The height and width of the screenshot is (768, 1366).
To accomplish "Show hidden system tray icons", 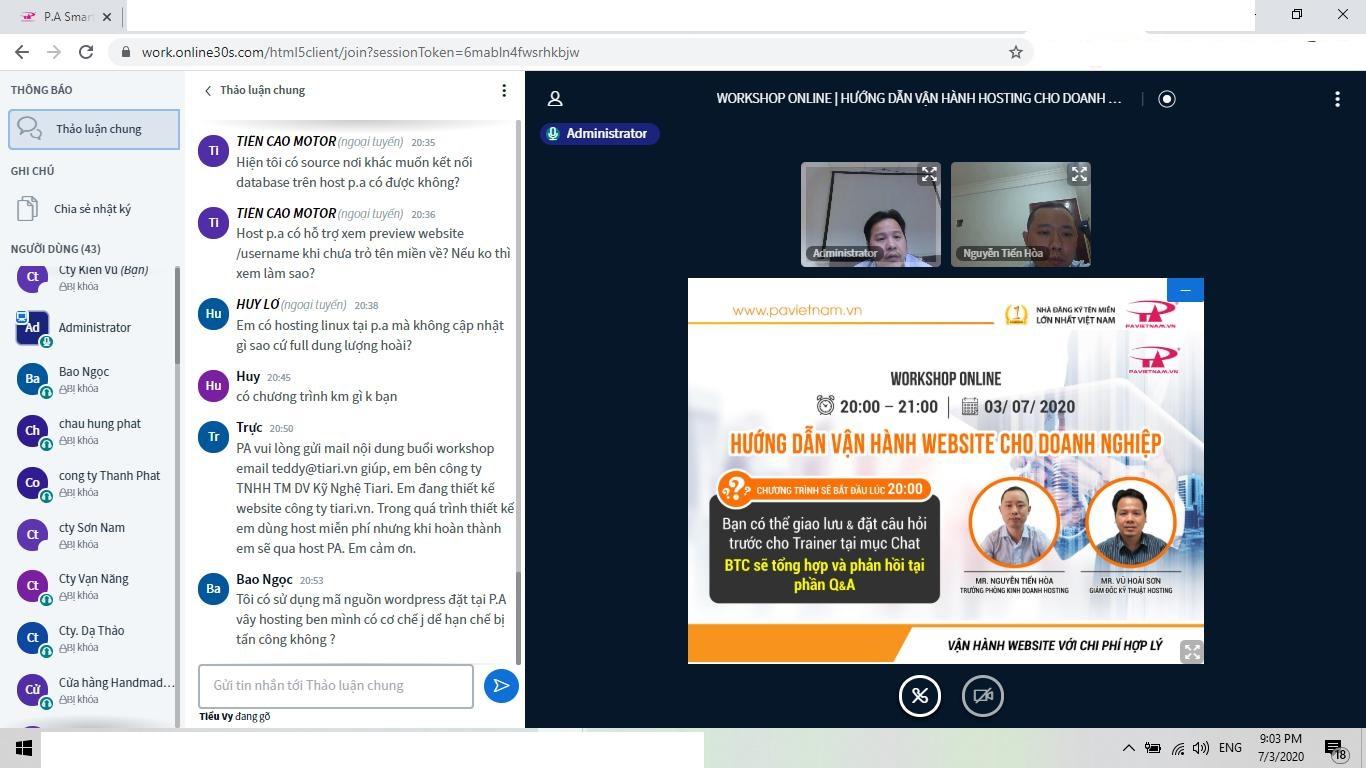I will pyautogui.click(x=1128, y=748).
